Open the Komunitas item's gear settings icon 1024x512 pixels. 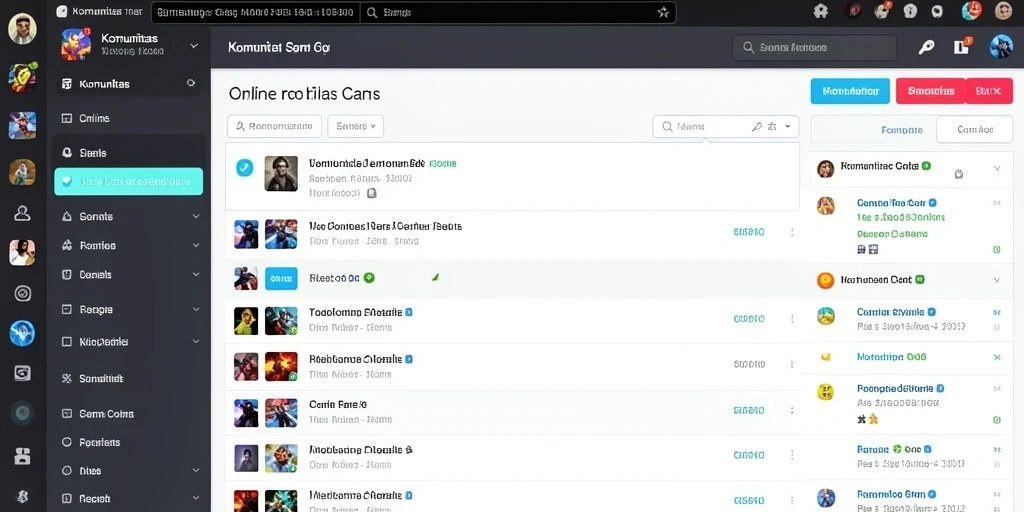click(x=191, y=84)
